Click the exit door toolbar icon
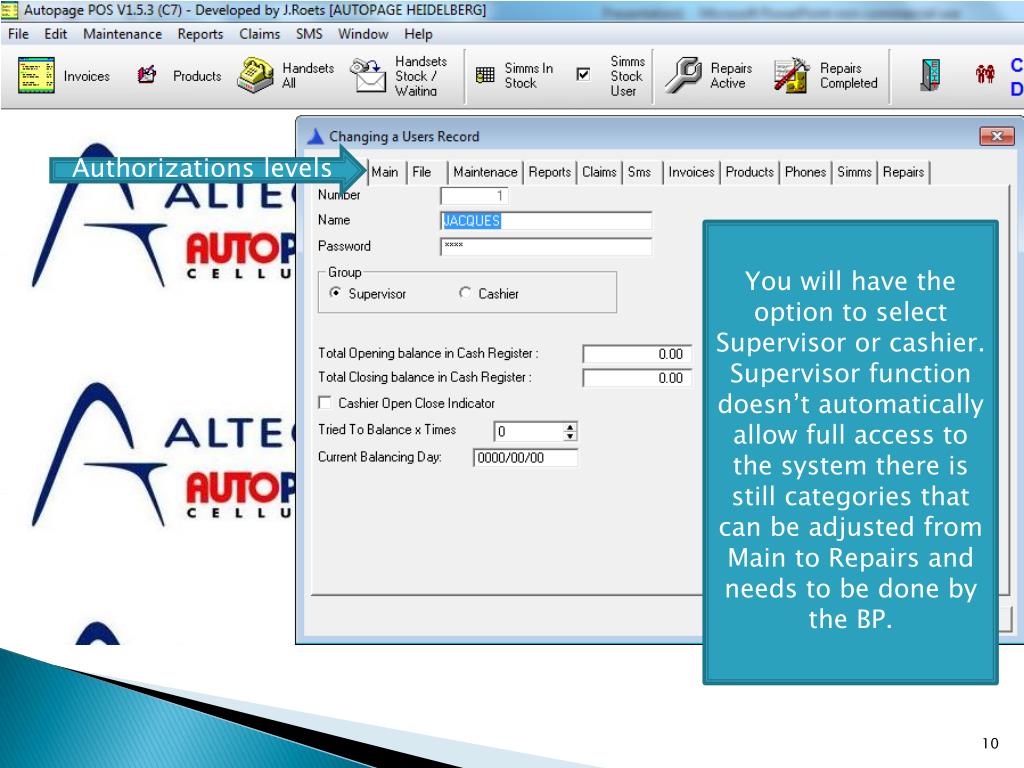The height and width of the screenshot is (768, 1024). point(930,75)
